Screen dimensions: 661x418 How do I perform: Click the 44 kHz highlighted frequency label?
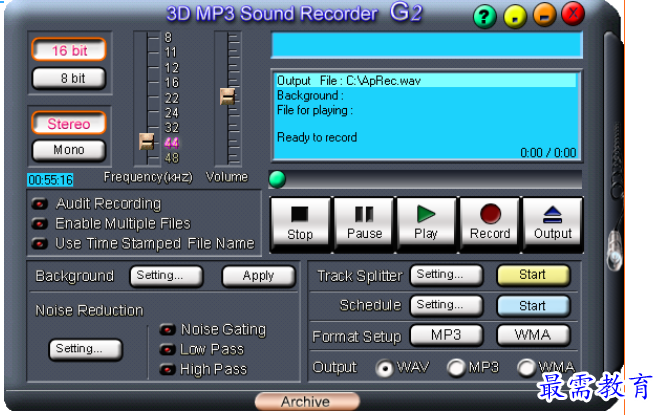point(172,143)
